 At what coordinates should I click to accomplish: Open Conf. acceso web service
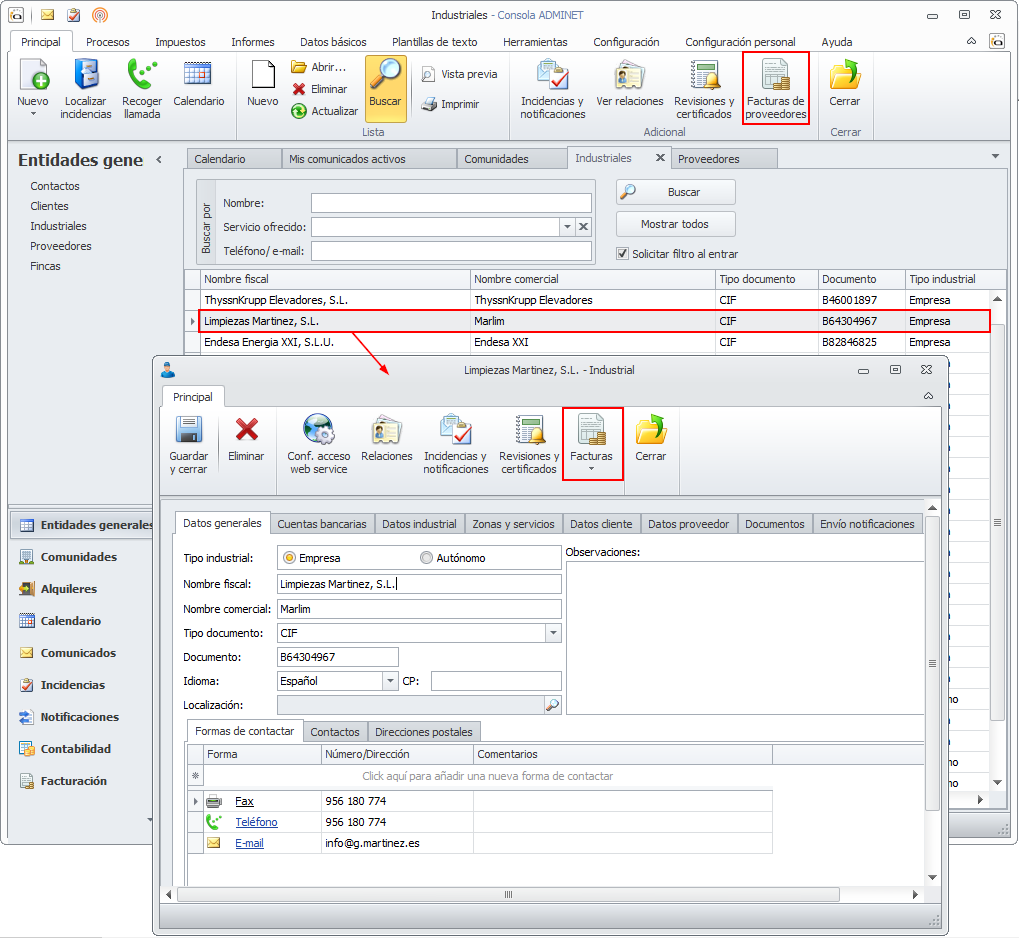pyautogui.click(x=318, y=445)
